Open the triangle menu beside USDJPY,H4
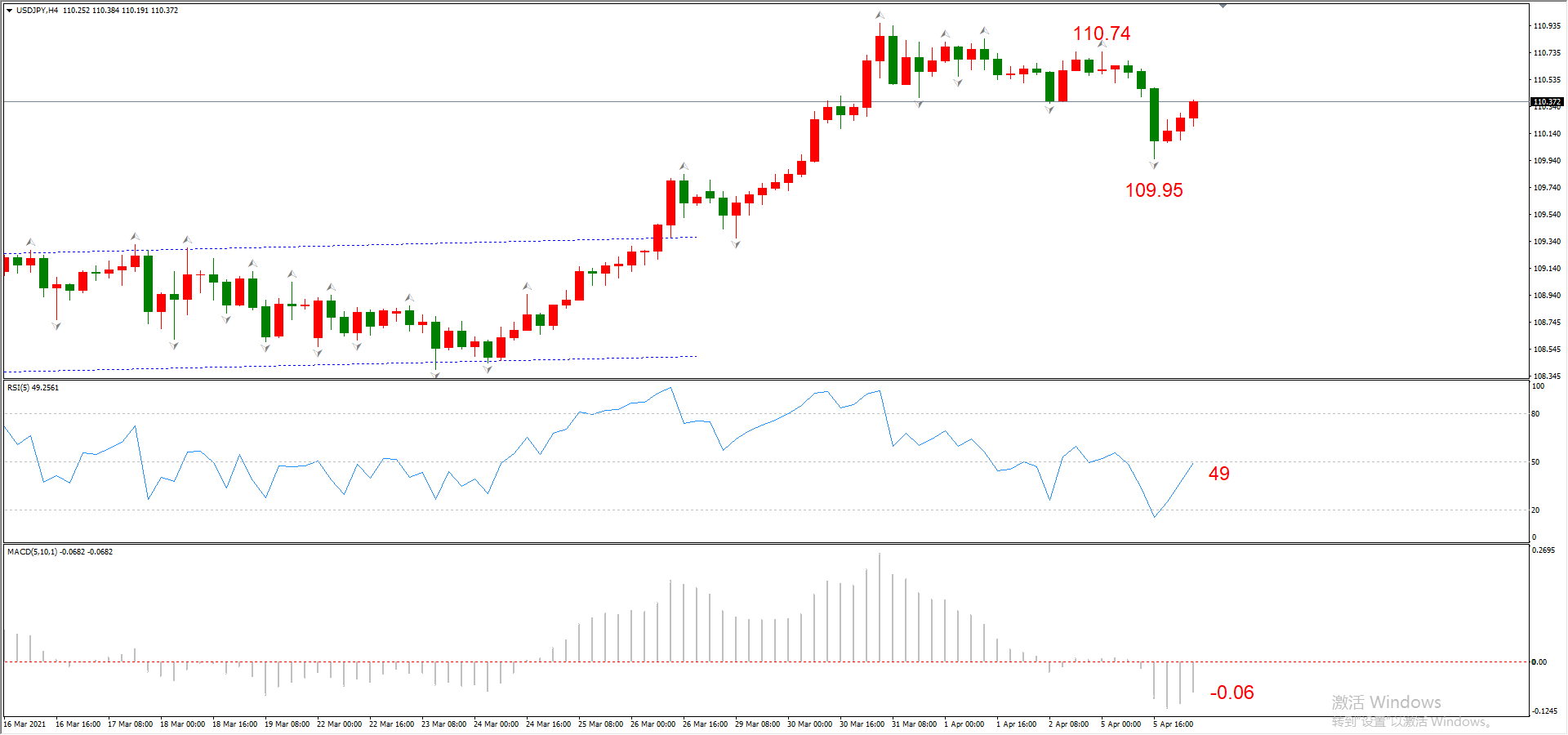Screen dimensions: 1568x735 (9, 11)
